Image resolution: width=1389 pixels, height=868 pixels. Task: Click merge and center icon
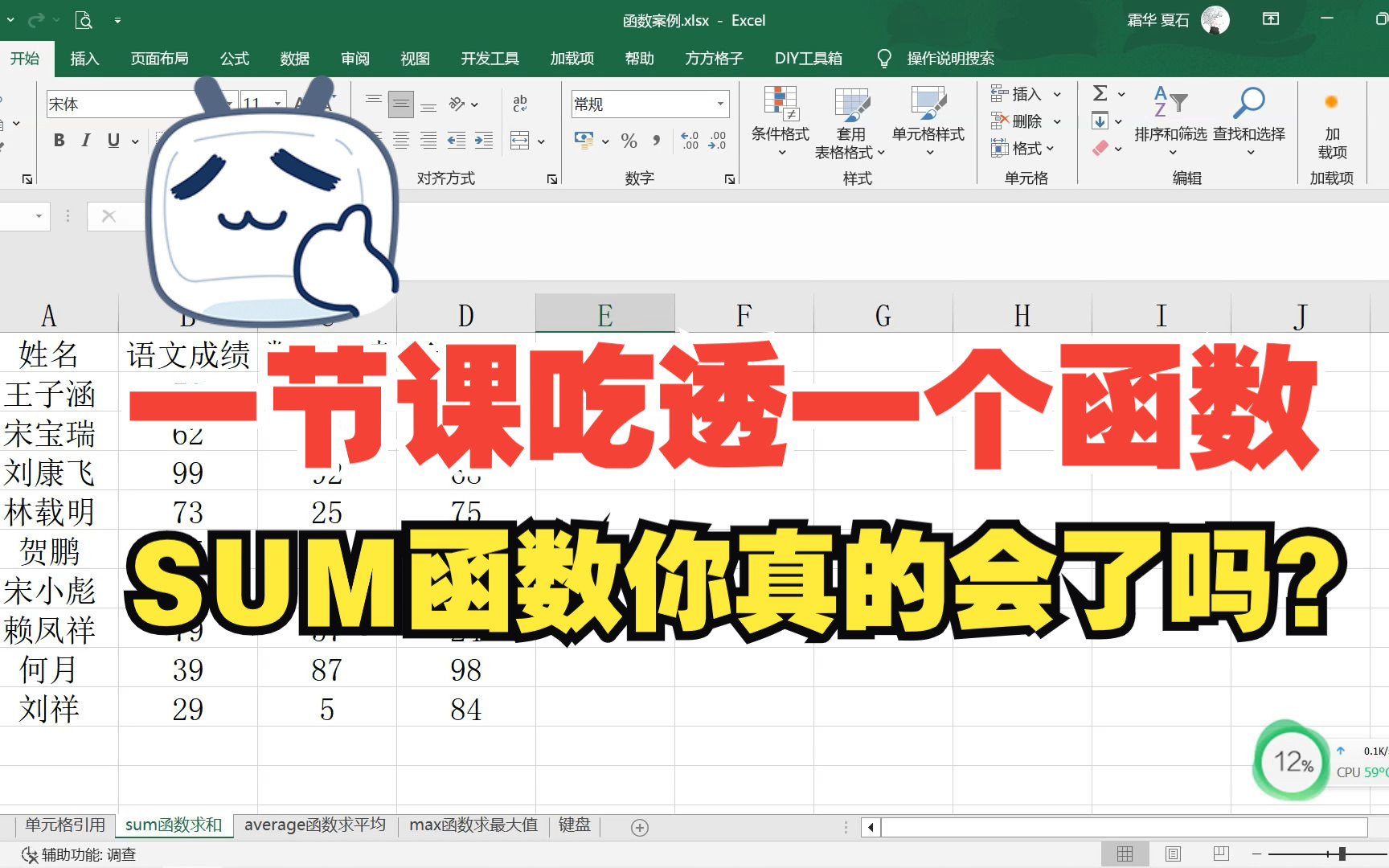pyautogui.click(x=520, y=141)
